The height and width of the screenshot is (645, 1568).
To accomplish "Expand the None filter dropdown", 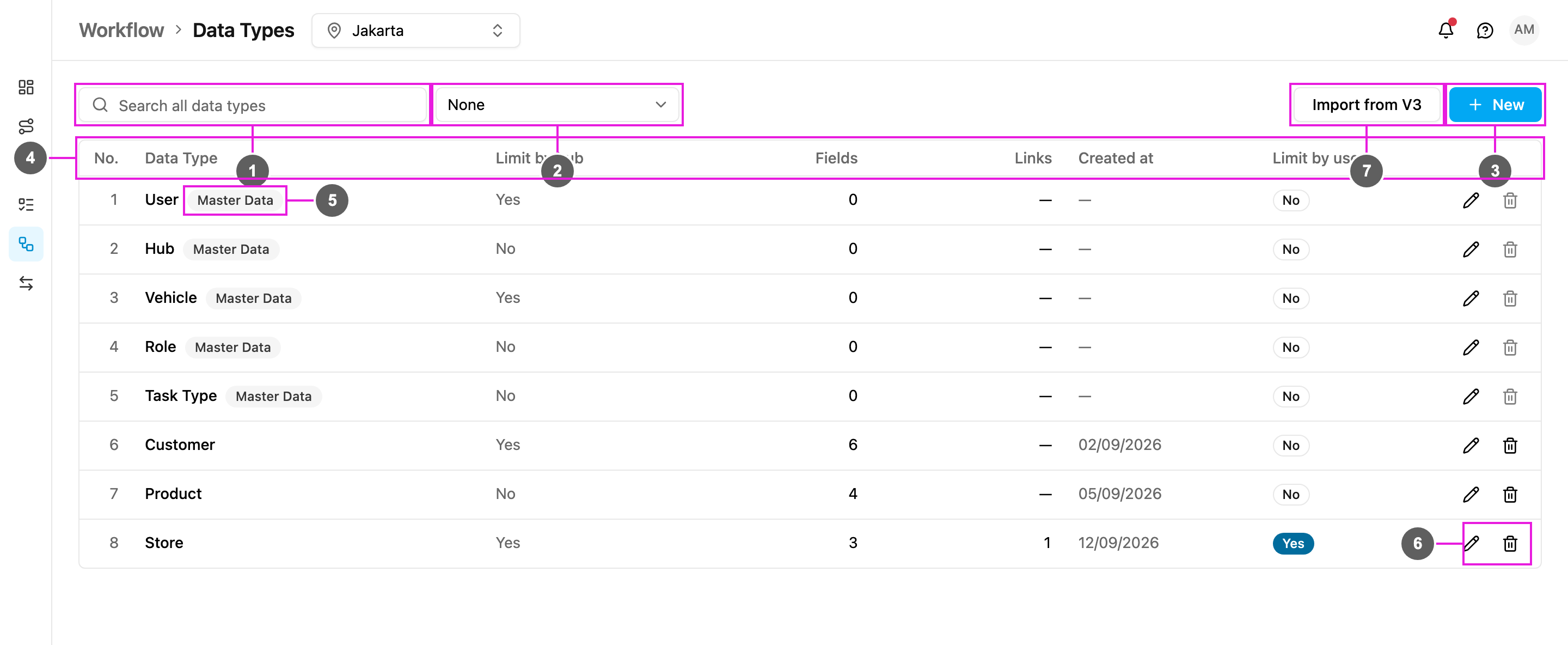I will [x=557, y=105].
